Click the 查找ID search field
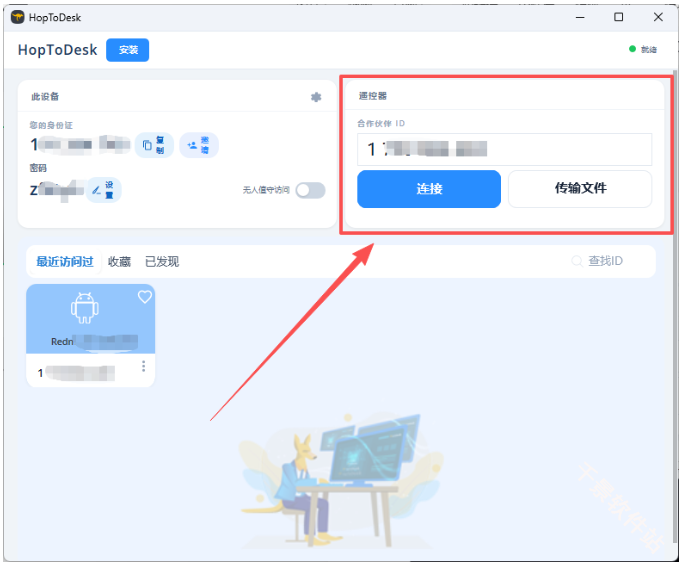The width and height of the screenshot is (684, 567). click(606, 261)
